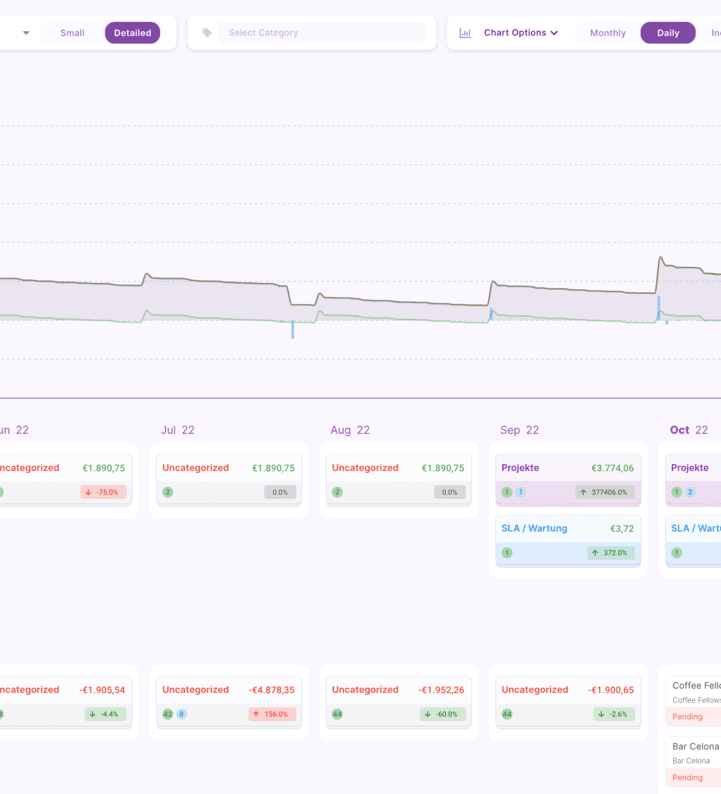The height and width of the screenshot is (794, 721).
Task: Click the blue 8 count badge in Jul expenses
Action: [181, 714]
